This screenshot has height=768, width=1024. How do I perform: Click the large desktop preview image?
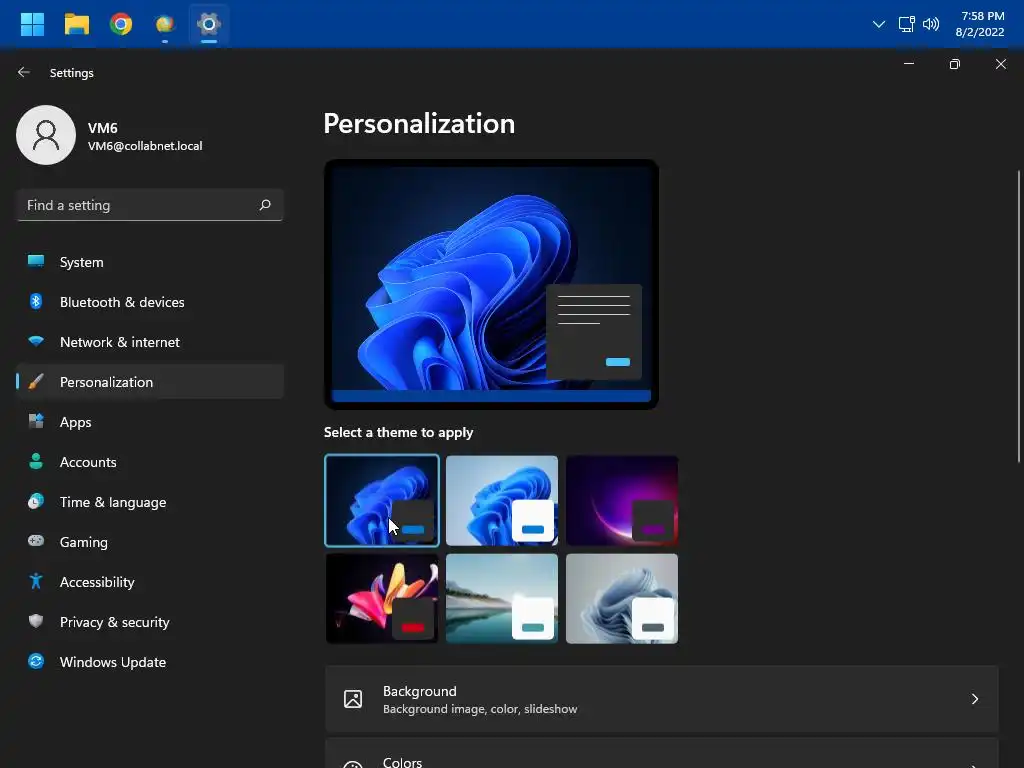pos(491,284)
